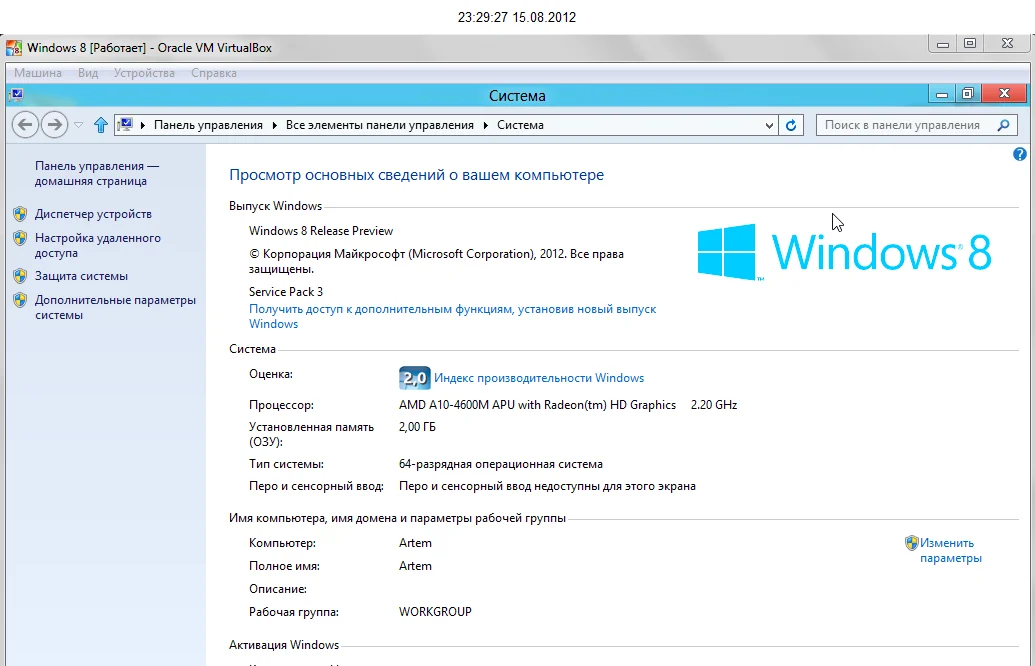The width and height of the screenshot is (1035, 666).
Task: Minimize the Система window
Action: pyautogui.click(x=942, y=94)
